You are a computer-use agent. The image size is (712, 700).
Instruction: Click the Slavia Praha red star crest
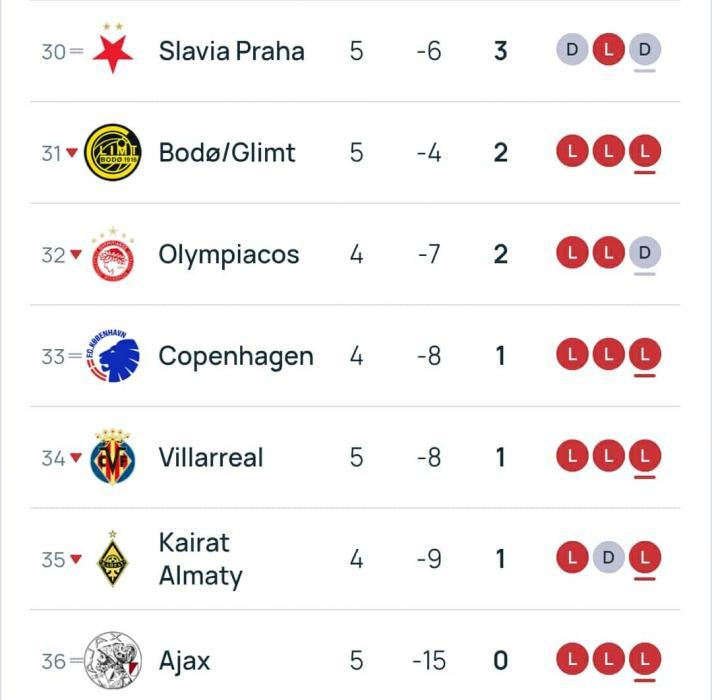(x=113, y=50)
